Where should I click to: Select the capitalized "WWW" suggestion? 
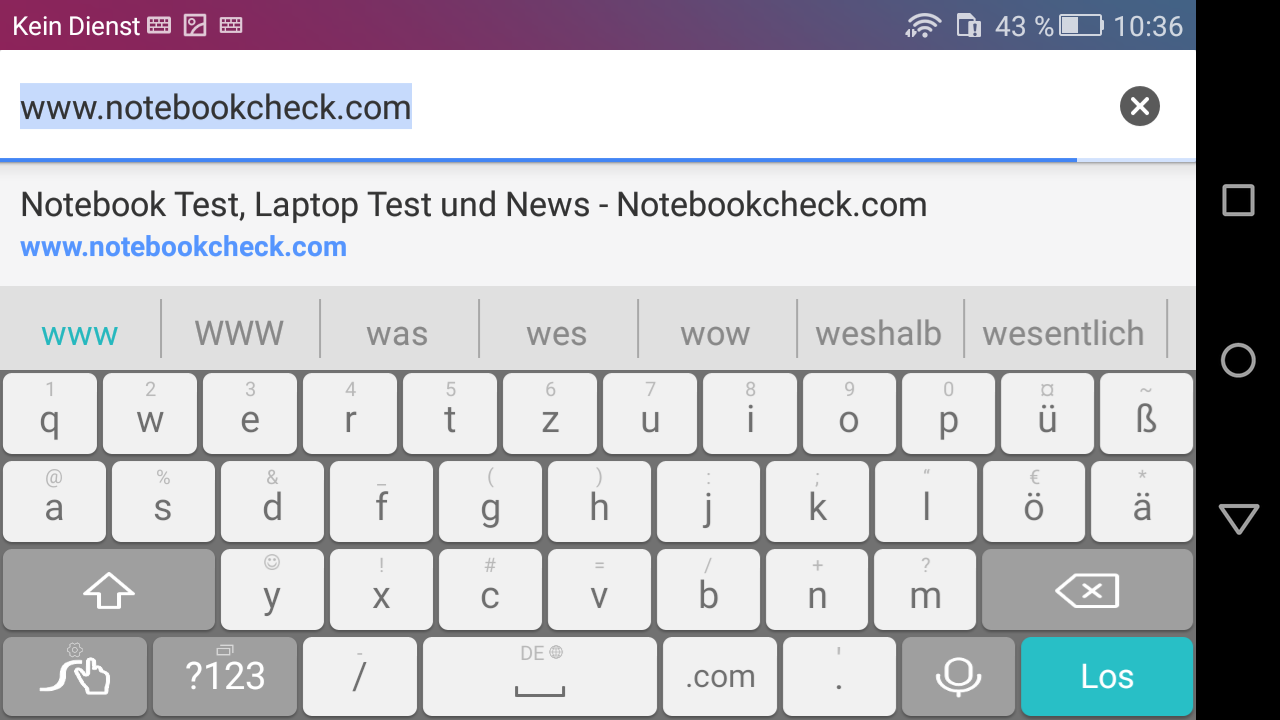click(239, 333)
